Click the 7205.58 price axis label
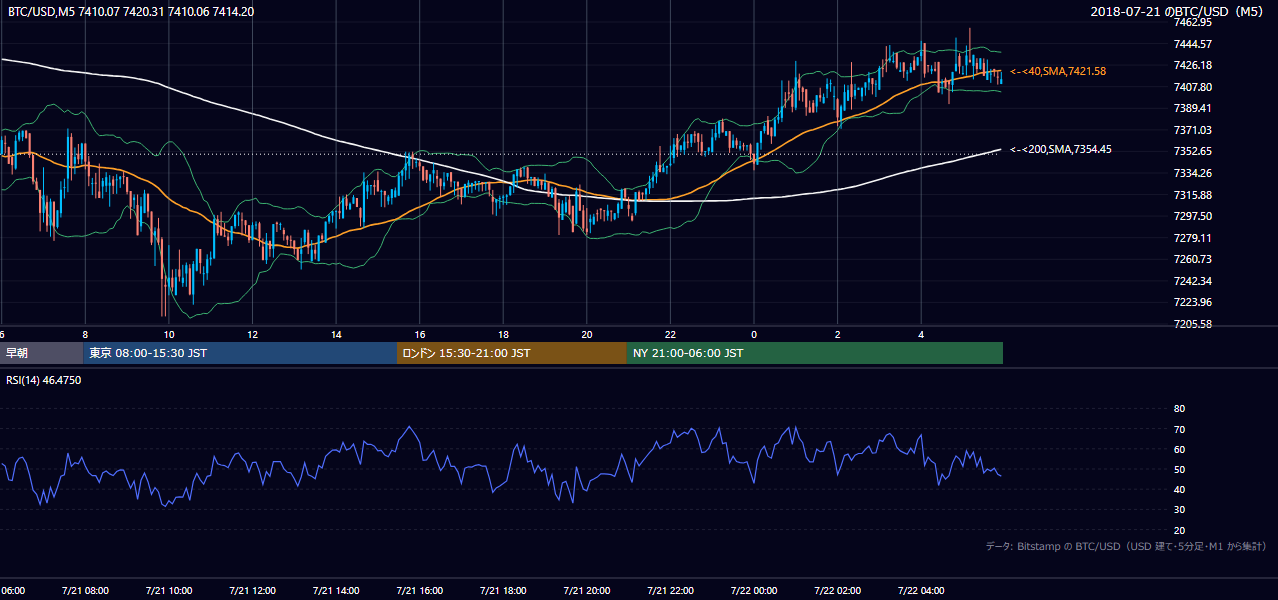Image resolution: width=1278 pixels, height=600 pixels. tap(1193, 324)
